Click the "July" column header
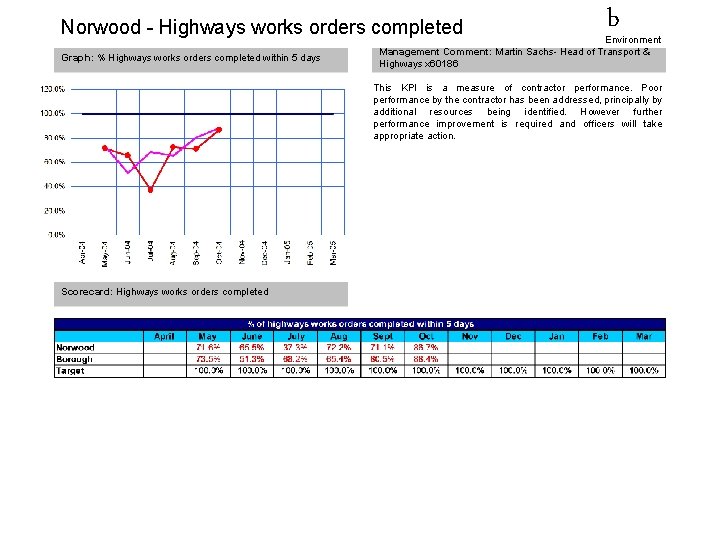The image size is (720, 540). [x=295, y=336]
